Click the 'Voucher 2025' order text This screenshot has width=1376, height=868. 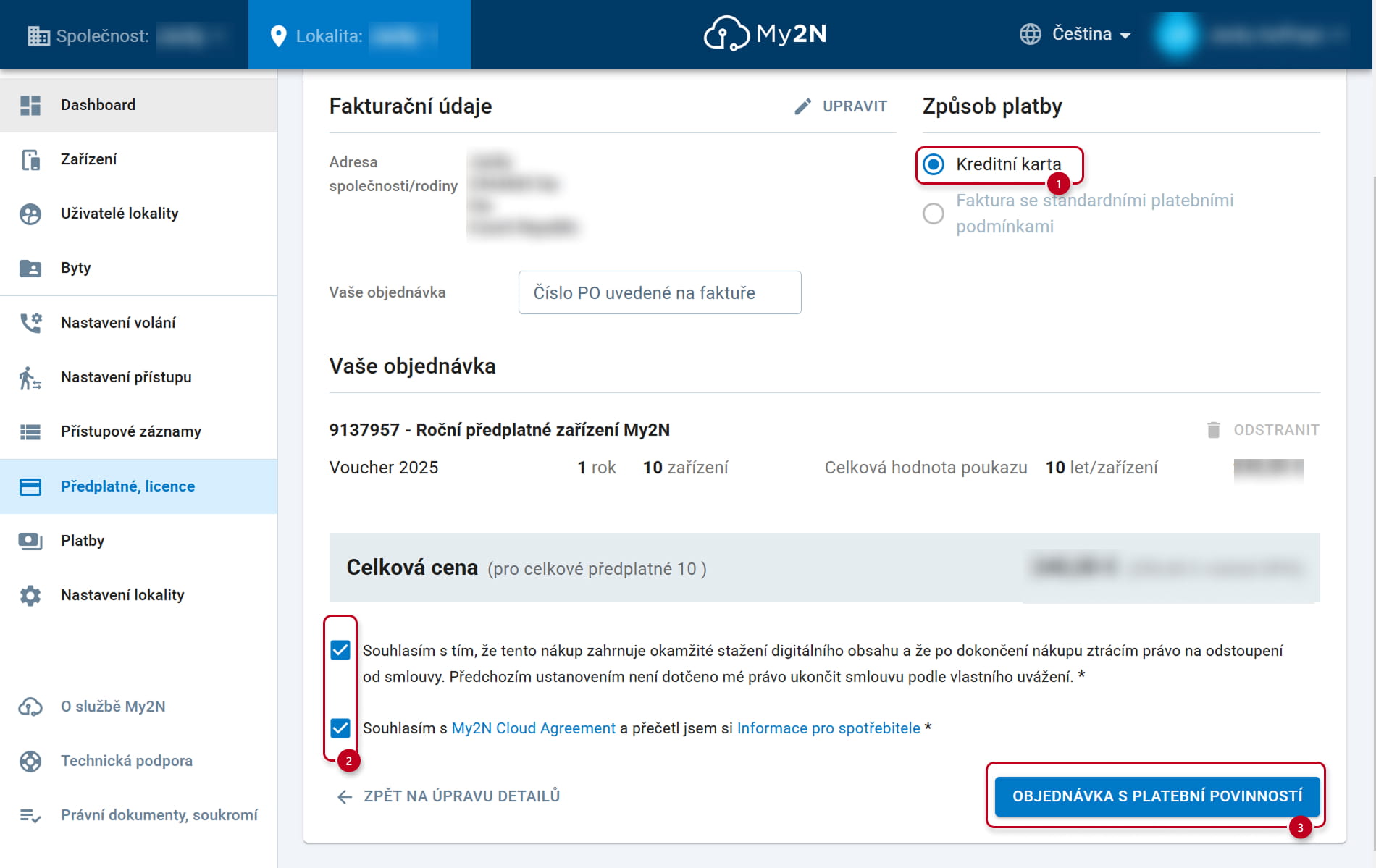tap(384, 468)
